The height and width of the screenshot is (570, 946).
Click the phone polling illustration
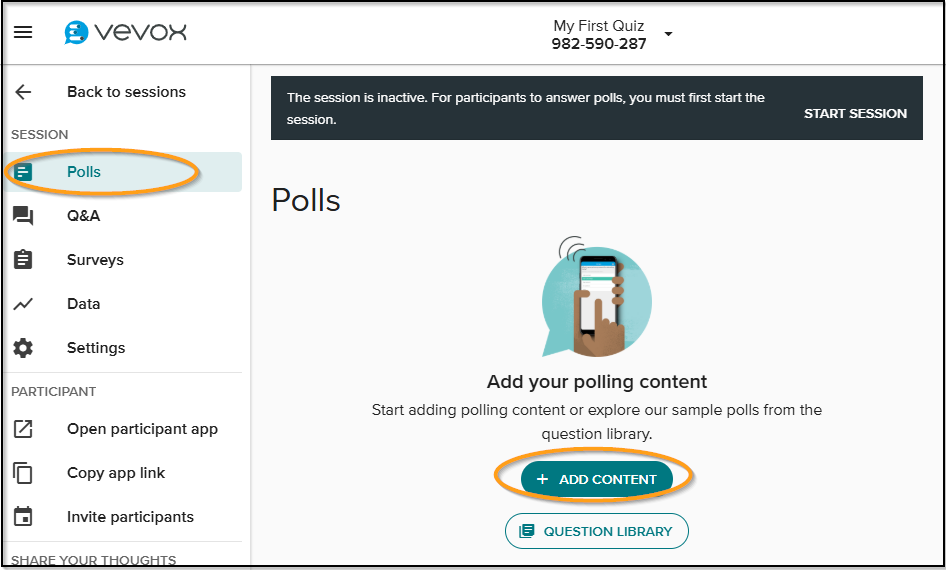click(x=596, y=297)
